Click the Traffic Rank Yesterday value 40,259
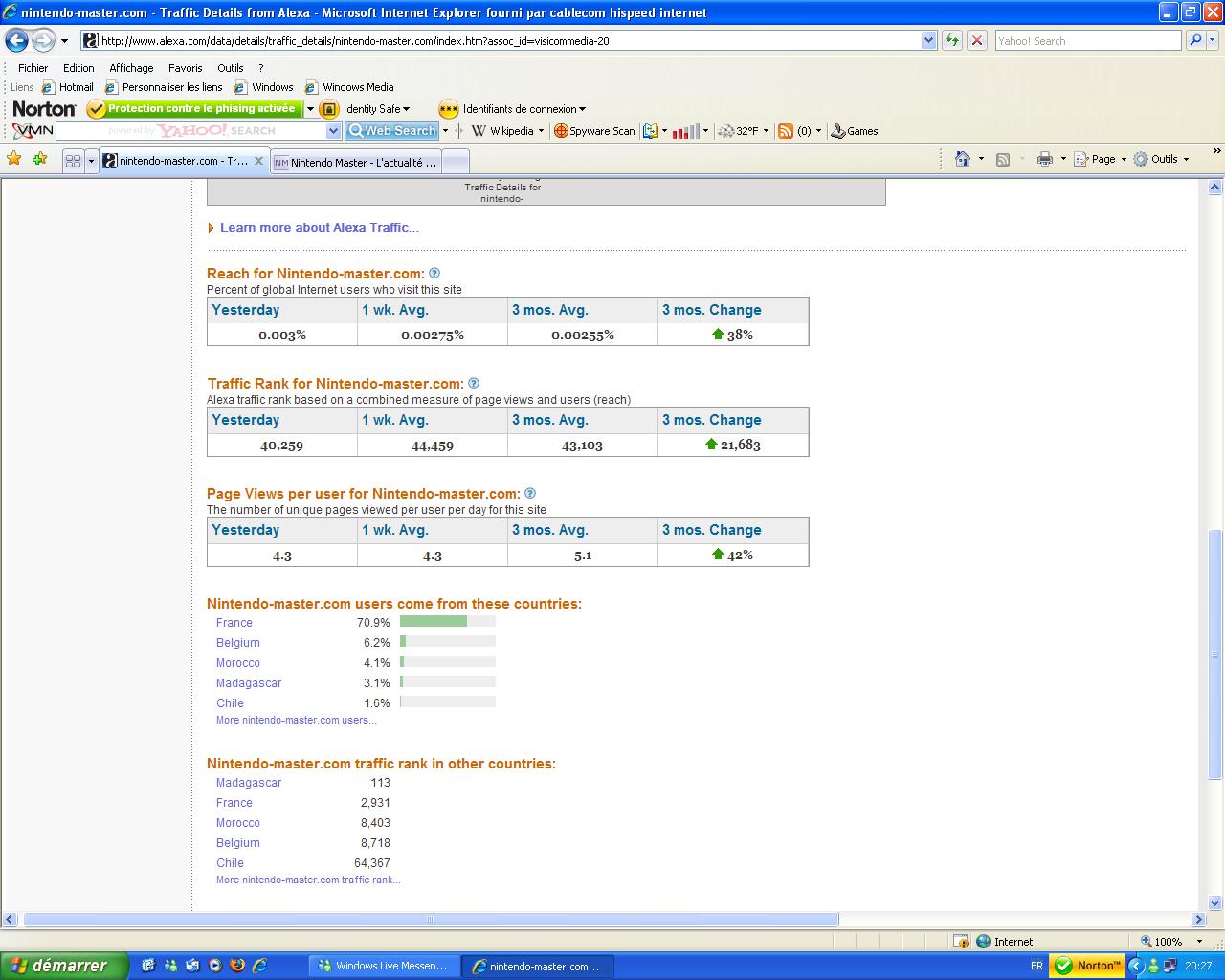The height and width of the screenshot is (980, 1225). [x=281, y=445]
